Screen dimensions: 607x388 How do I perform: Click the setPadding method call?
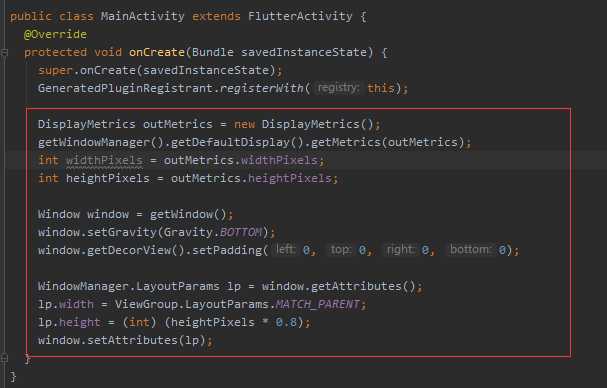[227, 250]
